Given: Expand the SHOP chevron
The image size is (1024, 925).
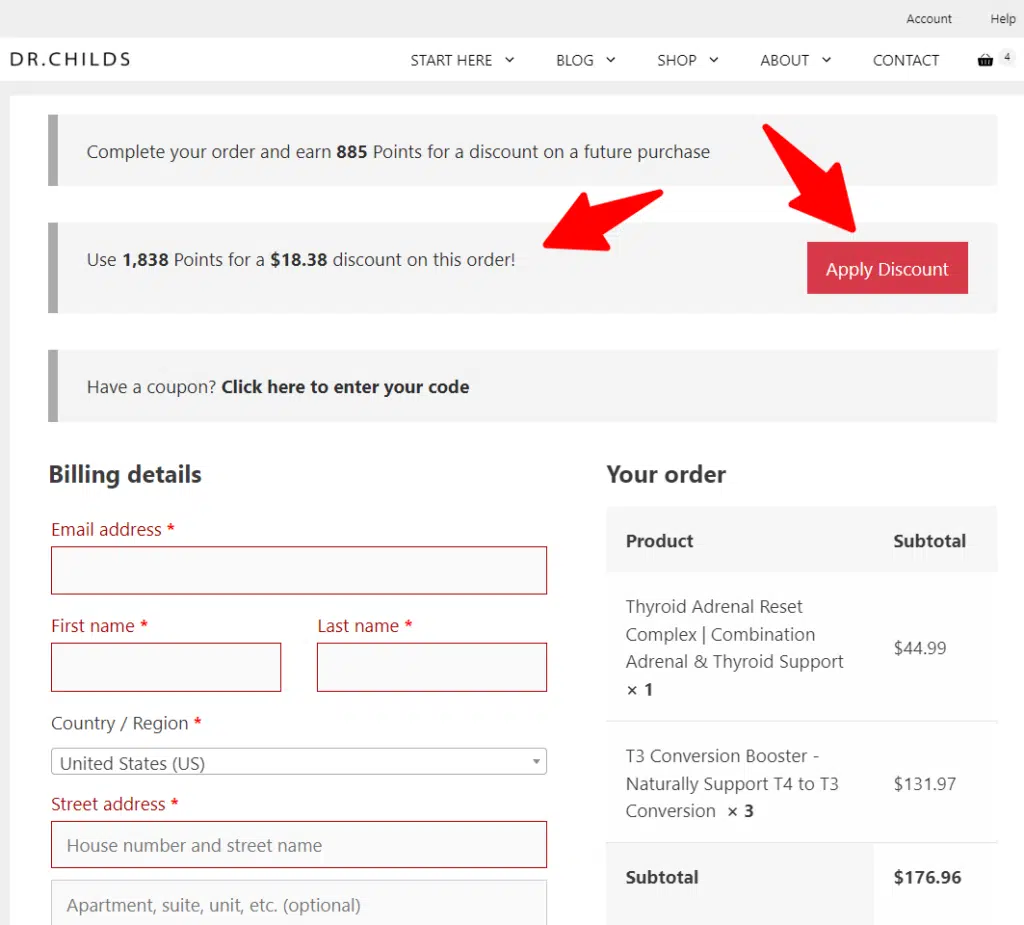Looking at the screenshot, I should coord(714,60).
